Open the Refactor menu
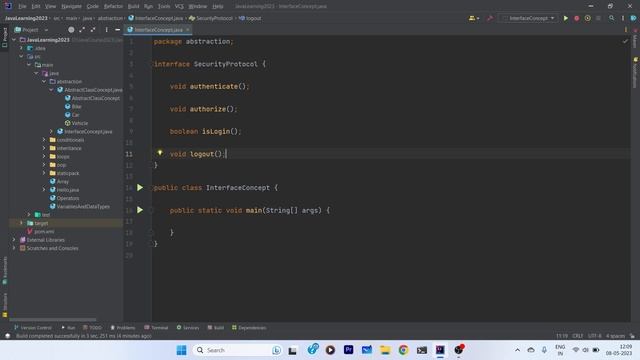 (113, 7)
